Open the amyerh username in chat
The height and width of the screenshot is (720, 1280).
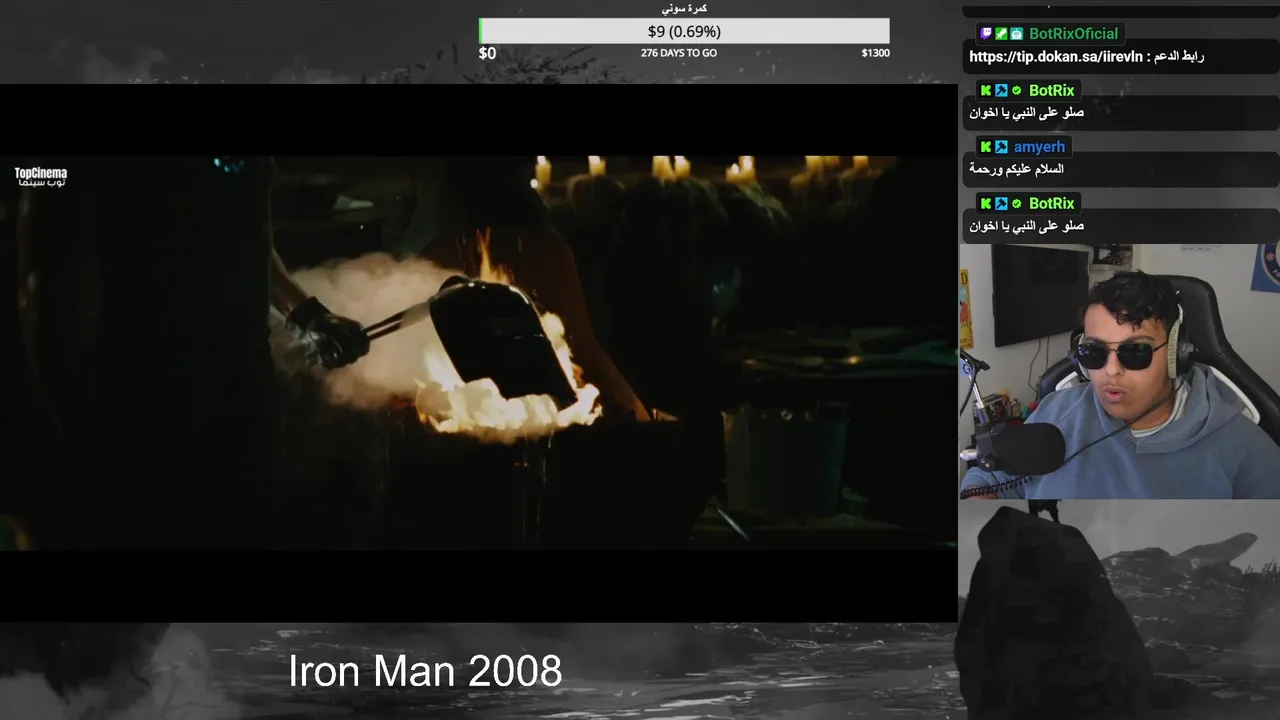1039,147
